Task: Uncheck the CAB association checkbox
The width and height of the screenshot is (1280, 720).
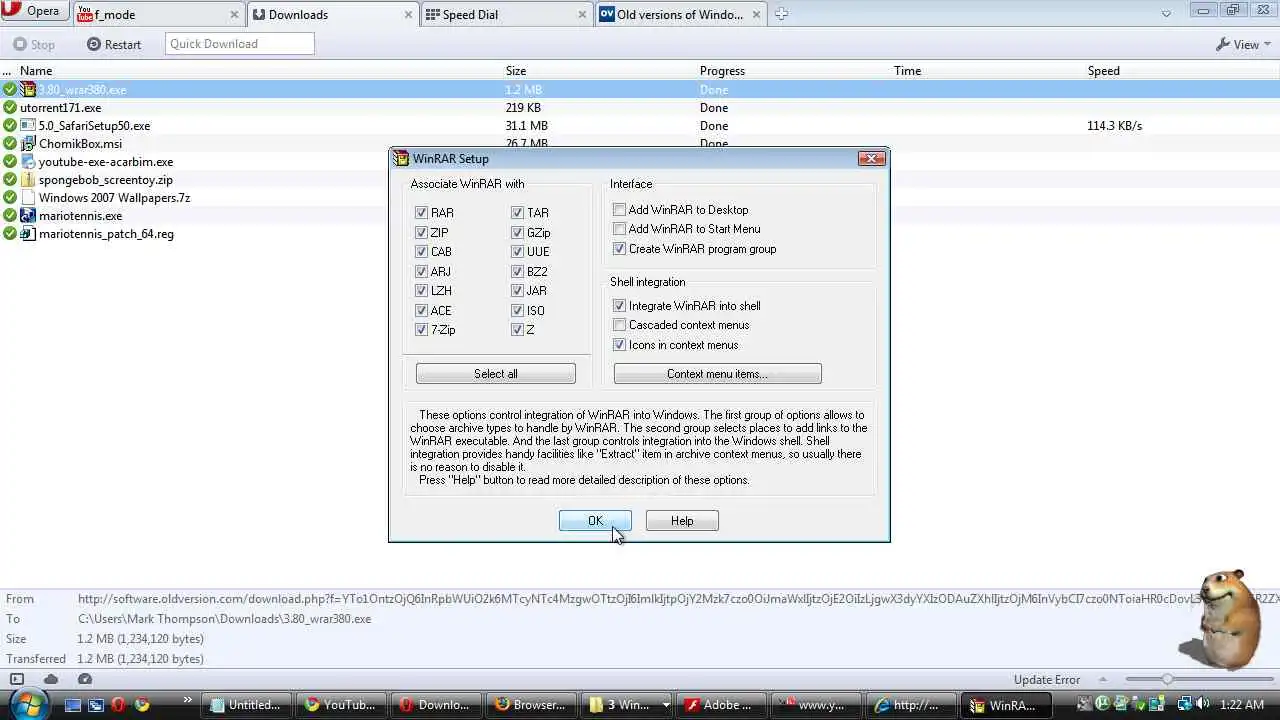Action: (421, 252)
